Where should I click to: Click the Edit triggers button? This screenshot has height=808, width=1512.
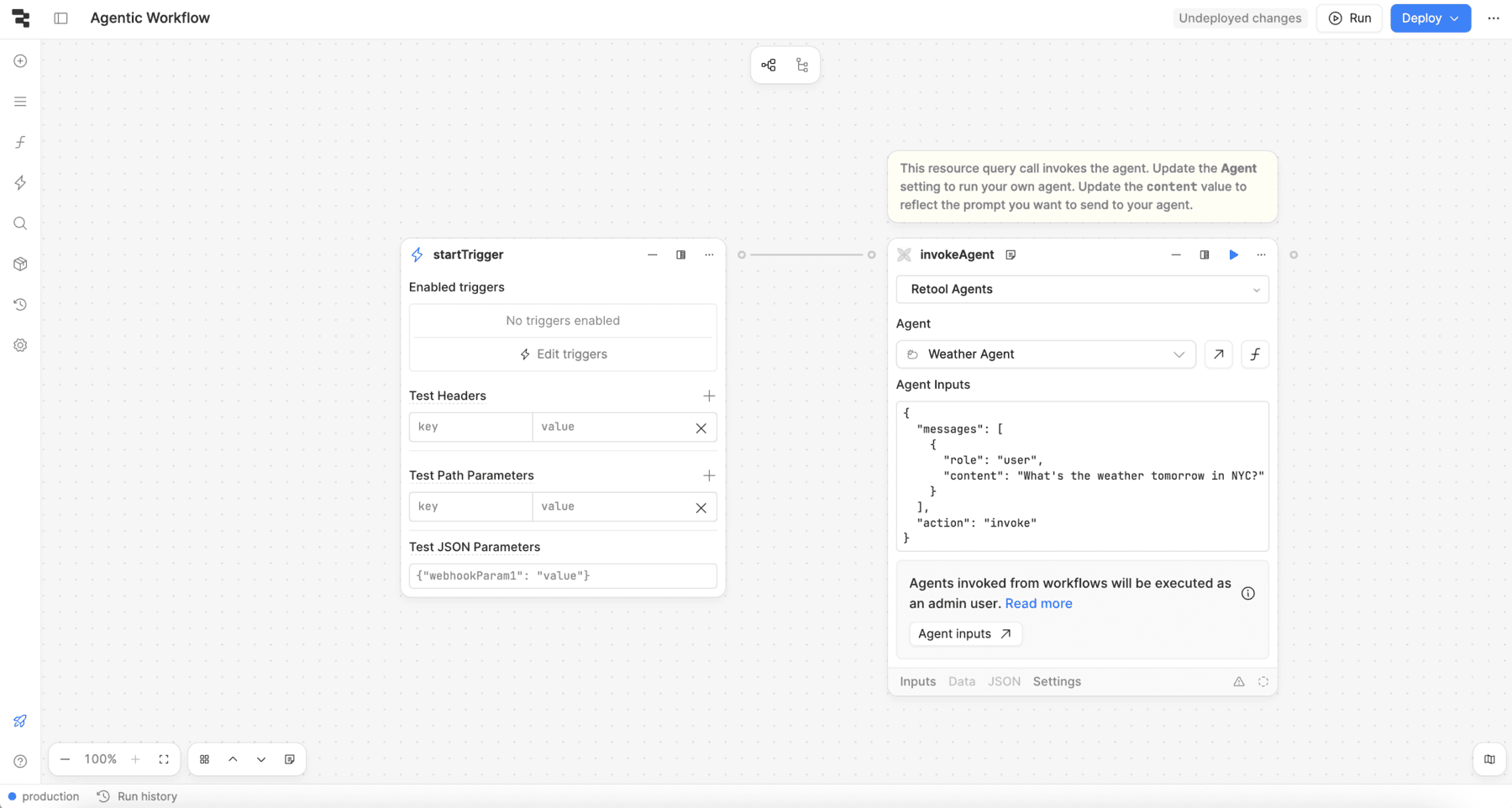pos(563,354)
